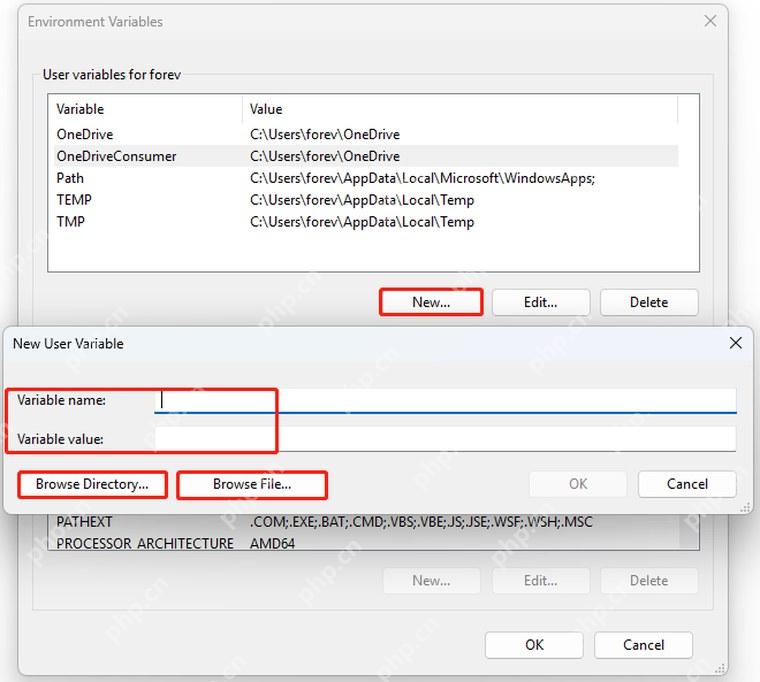Click New... under System variables
The width and height of the screenshot is (760, 682).
[x=431, y=581]
